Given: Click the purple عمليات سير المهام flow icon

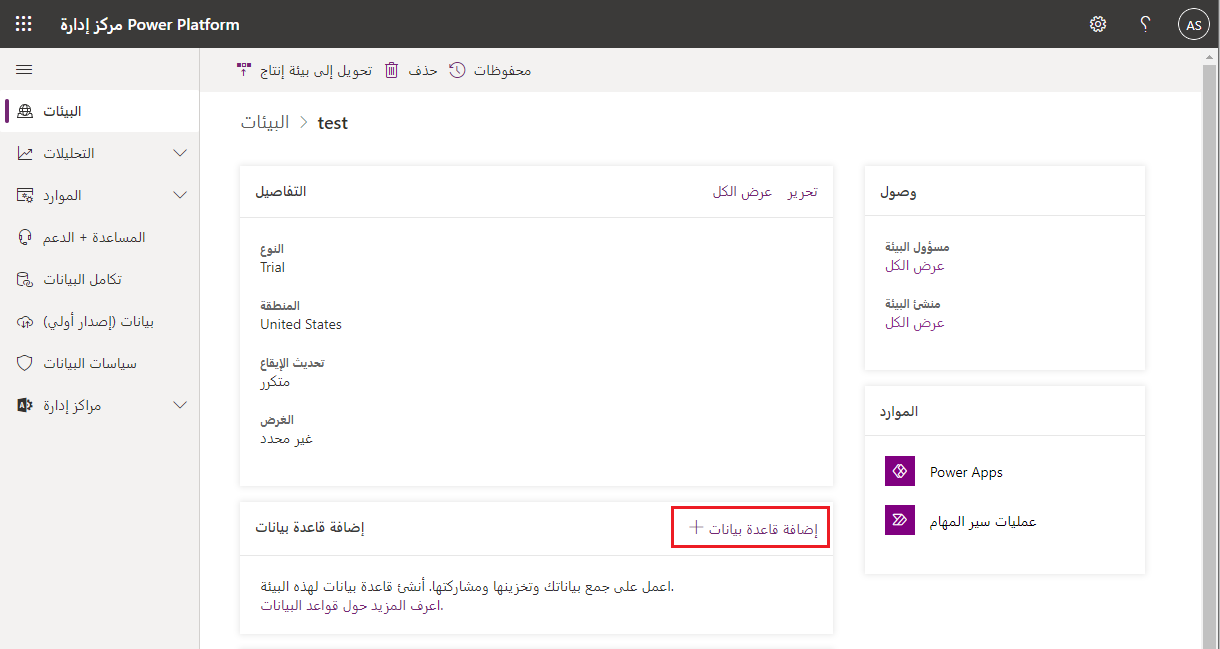Looking at the screenshot, I should coord(900,520).
